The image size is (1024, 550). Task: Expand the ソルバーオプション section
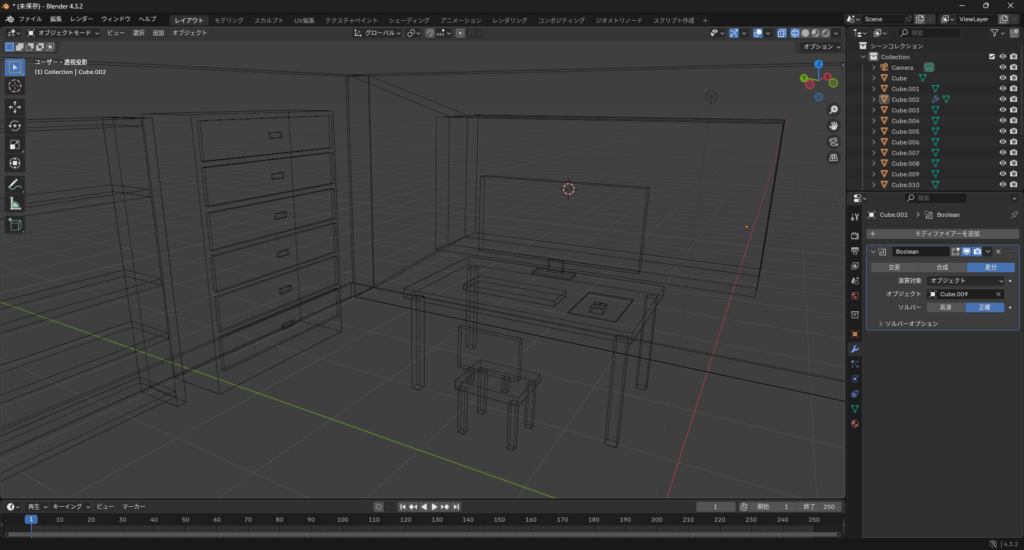tap(908, 324)
